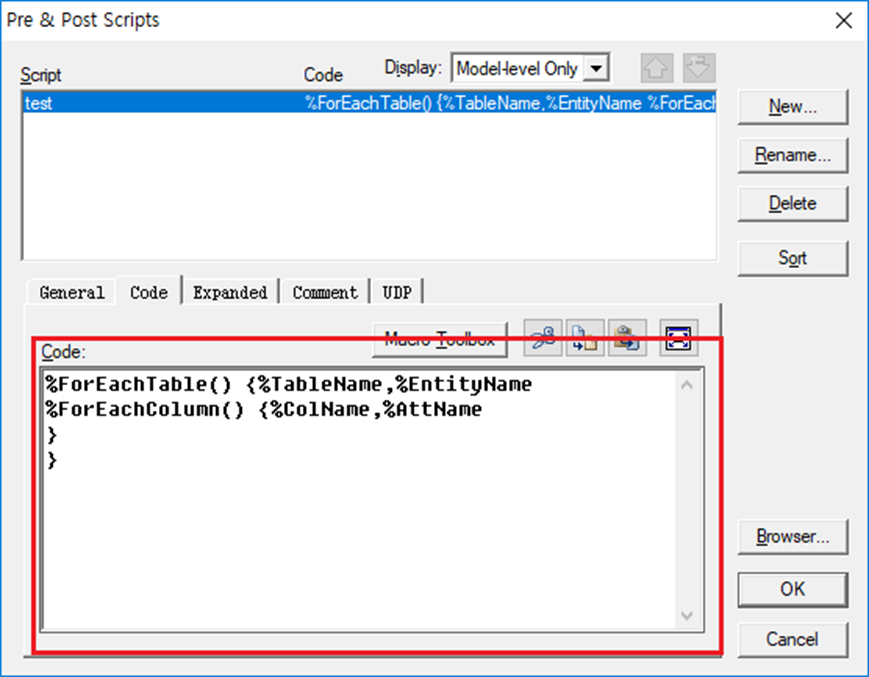Select the test script row

coord(370,102)
